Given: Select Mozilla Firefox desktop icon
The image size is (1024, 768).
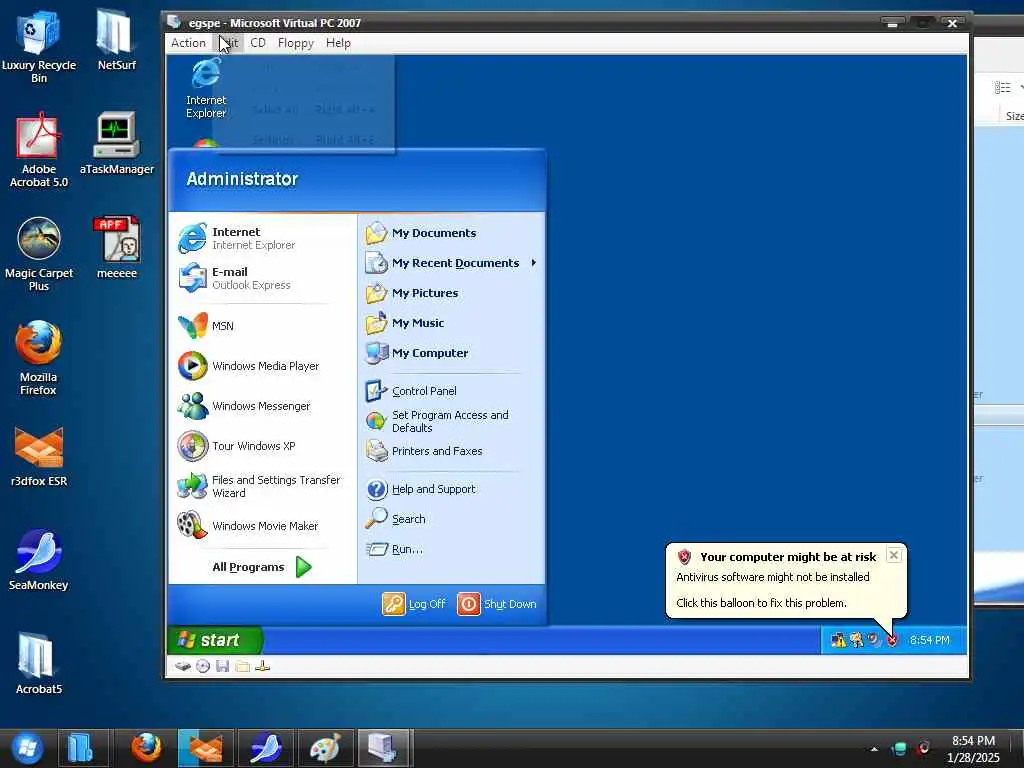Looking at the screenshot, I should [x=39, y=358].
